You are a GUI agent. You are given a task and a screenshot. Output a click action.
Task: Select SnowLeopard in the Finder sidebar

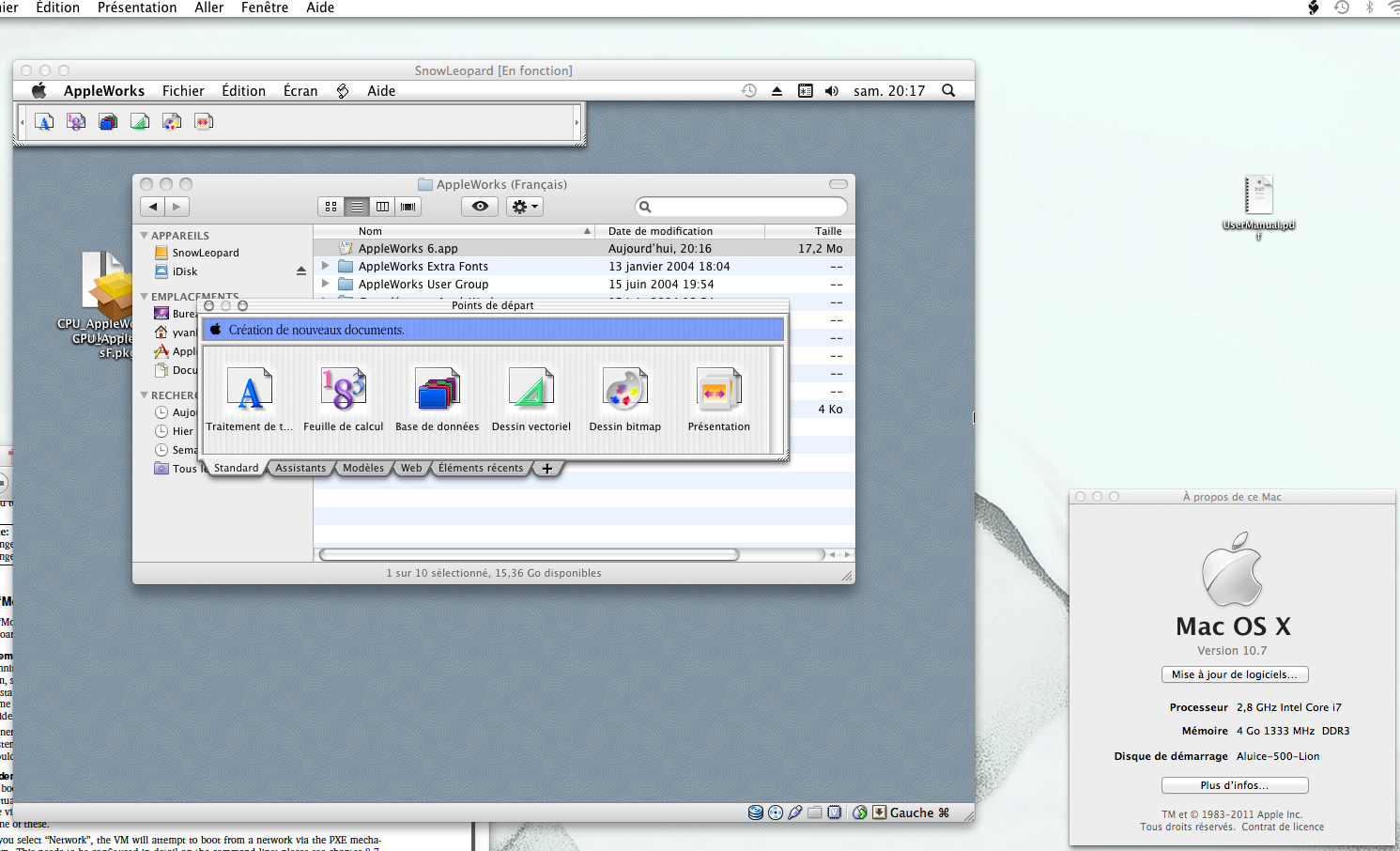(x=206, y=253)
